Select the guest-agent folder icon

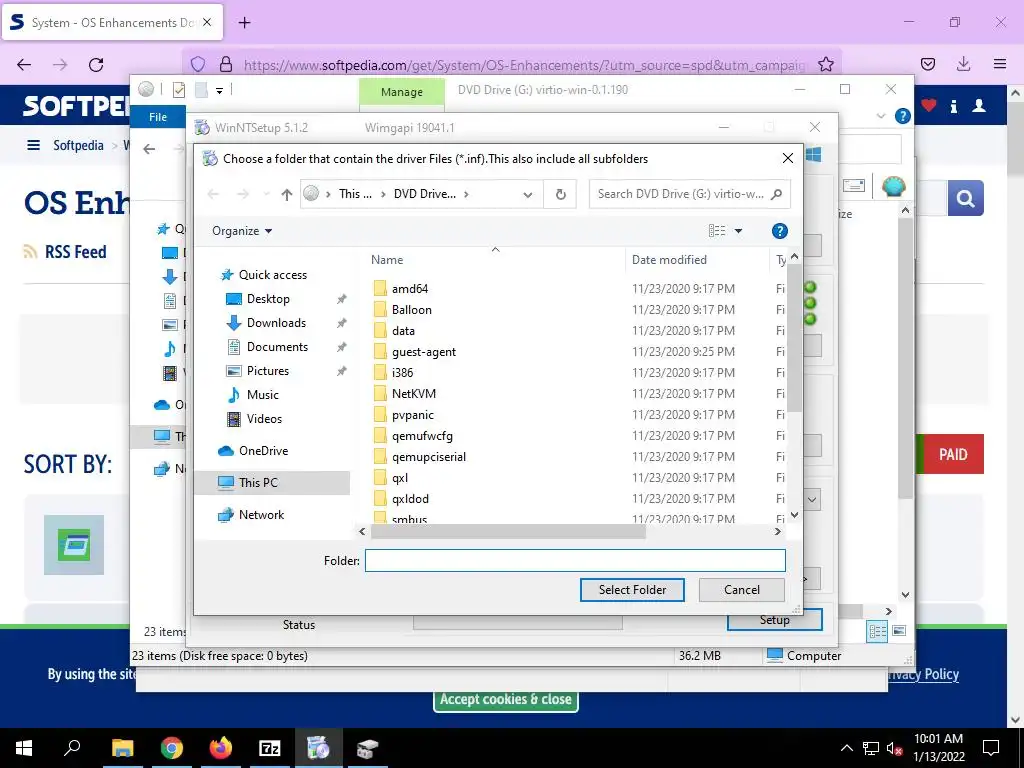point(380,351)
